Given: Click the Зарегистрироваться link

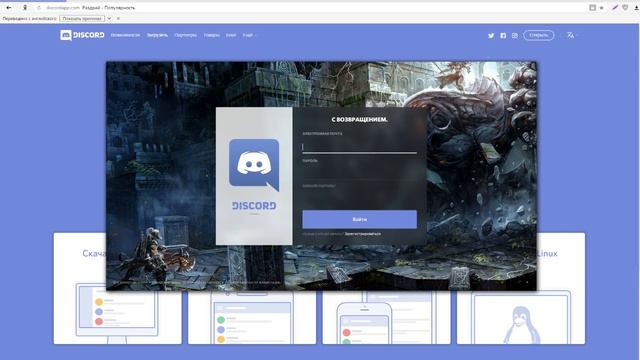Looking at the screenshot, I should (x=362, y=234).
